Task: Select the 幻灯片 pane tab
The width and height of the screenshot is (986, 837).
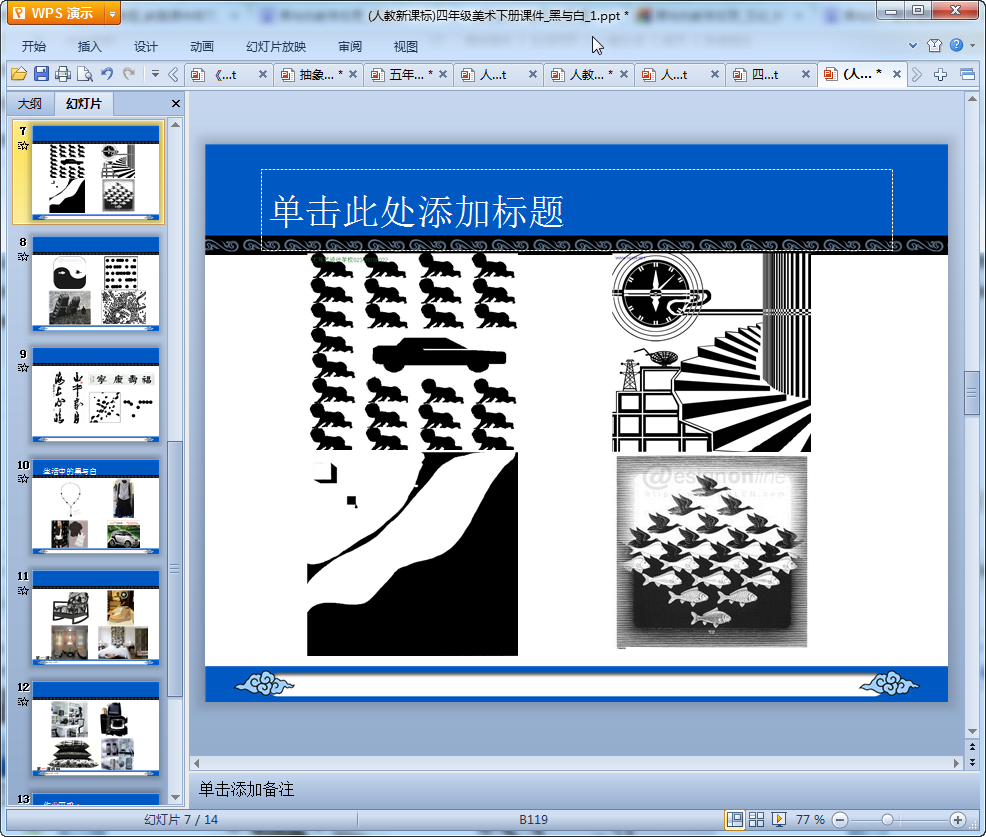Action: coord(84,104)
